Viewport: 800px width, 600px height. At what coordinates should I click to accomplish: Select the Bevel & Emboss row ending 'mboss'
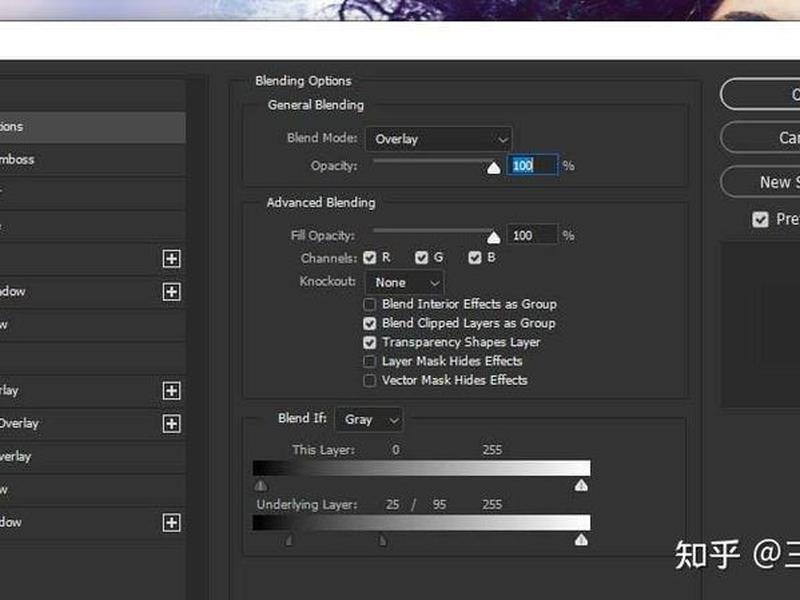coord(92,160)
